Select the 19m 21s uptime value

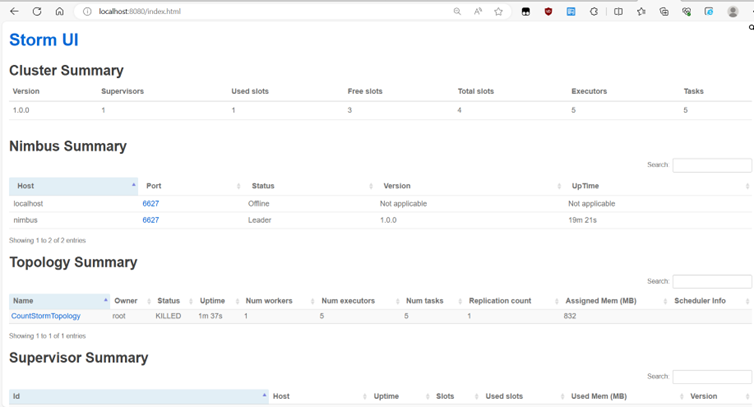(582, 220)
